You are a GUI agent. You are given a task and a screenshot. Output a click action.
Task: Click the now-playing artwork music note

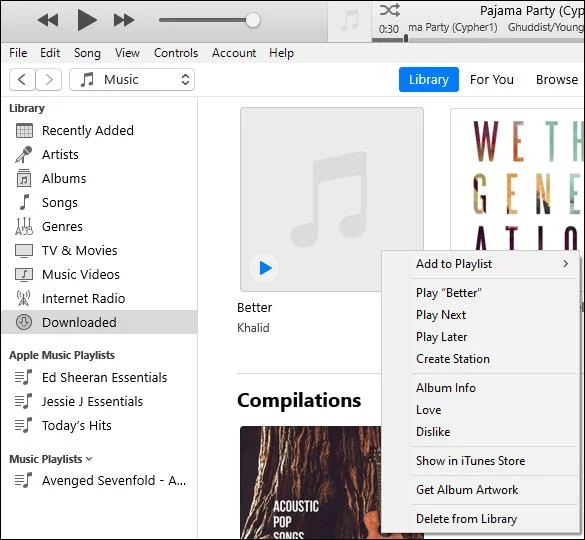point(350,21)
